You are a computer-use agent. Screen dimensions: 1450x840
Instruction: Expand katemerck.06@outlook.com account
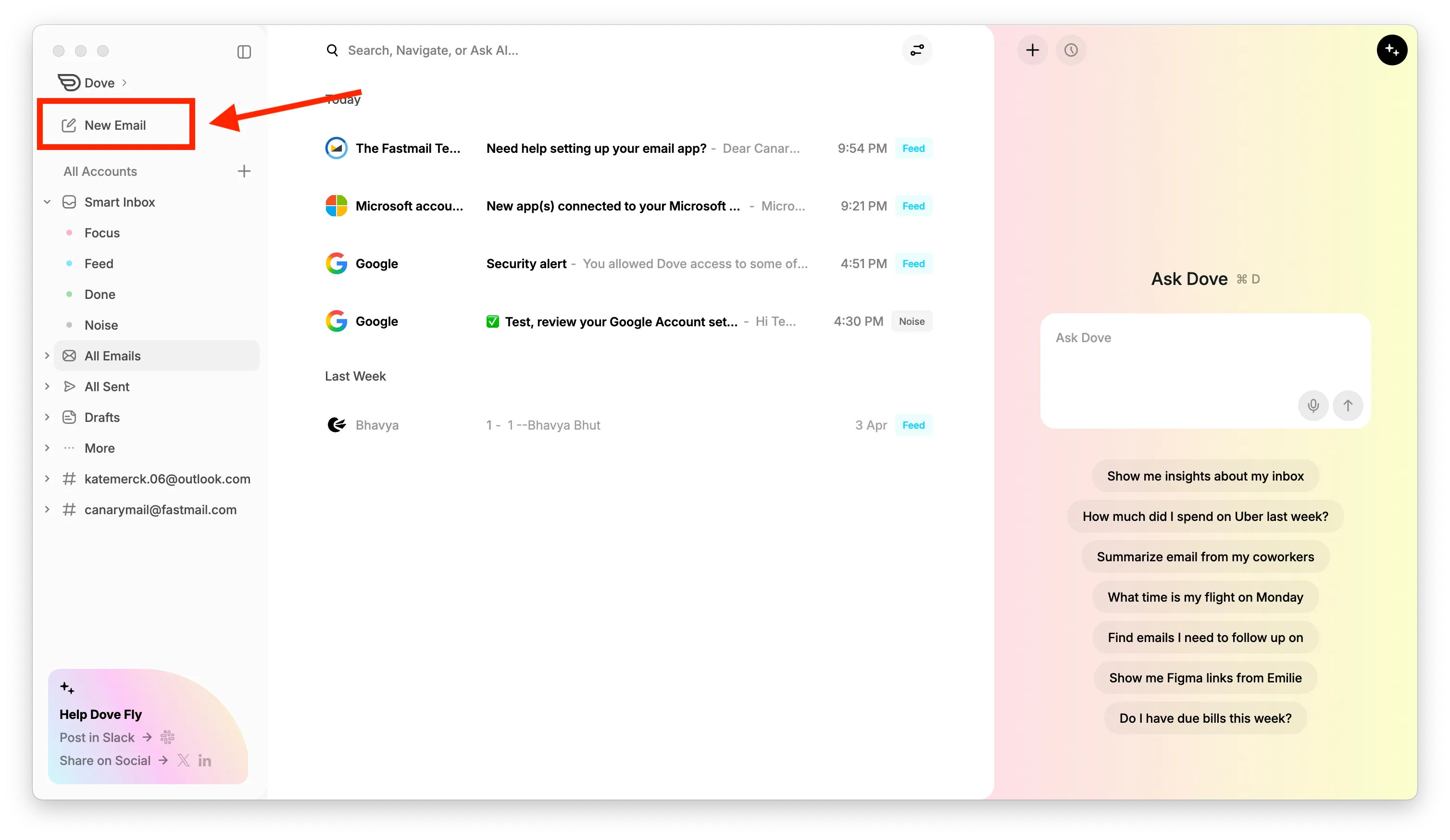click(47, 479)
